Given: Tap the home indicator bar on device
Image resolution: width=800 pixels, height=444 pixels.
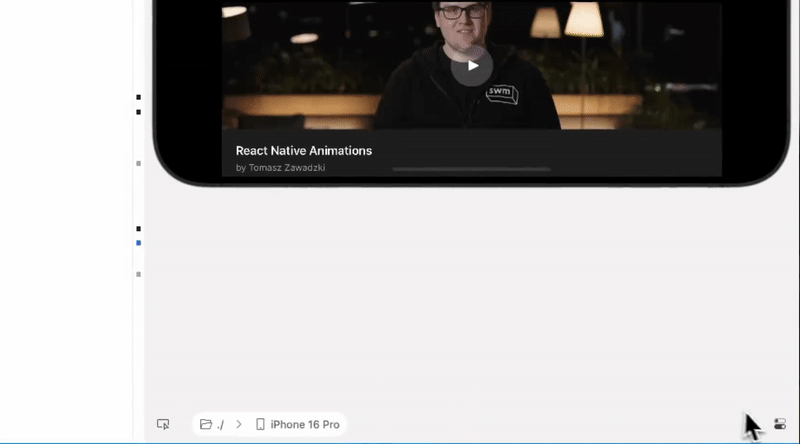Looking at the screenshot, I should coord(471,170).
